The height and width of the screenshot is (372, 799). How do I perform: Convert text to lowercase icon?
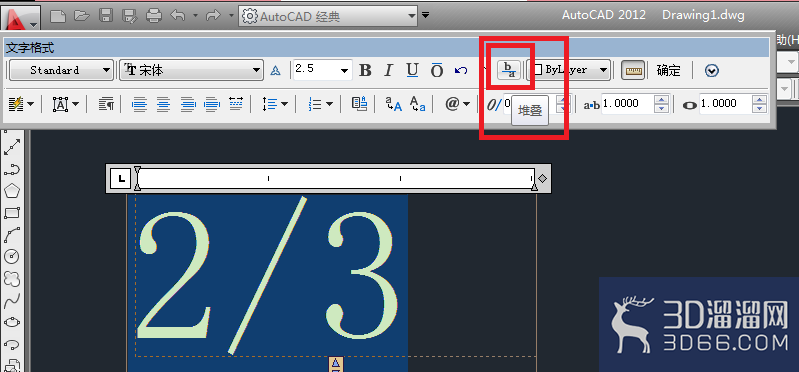(418, 104)
